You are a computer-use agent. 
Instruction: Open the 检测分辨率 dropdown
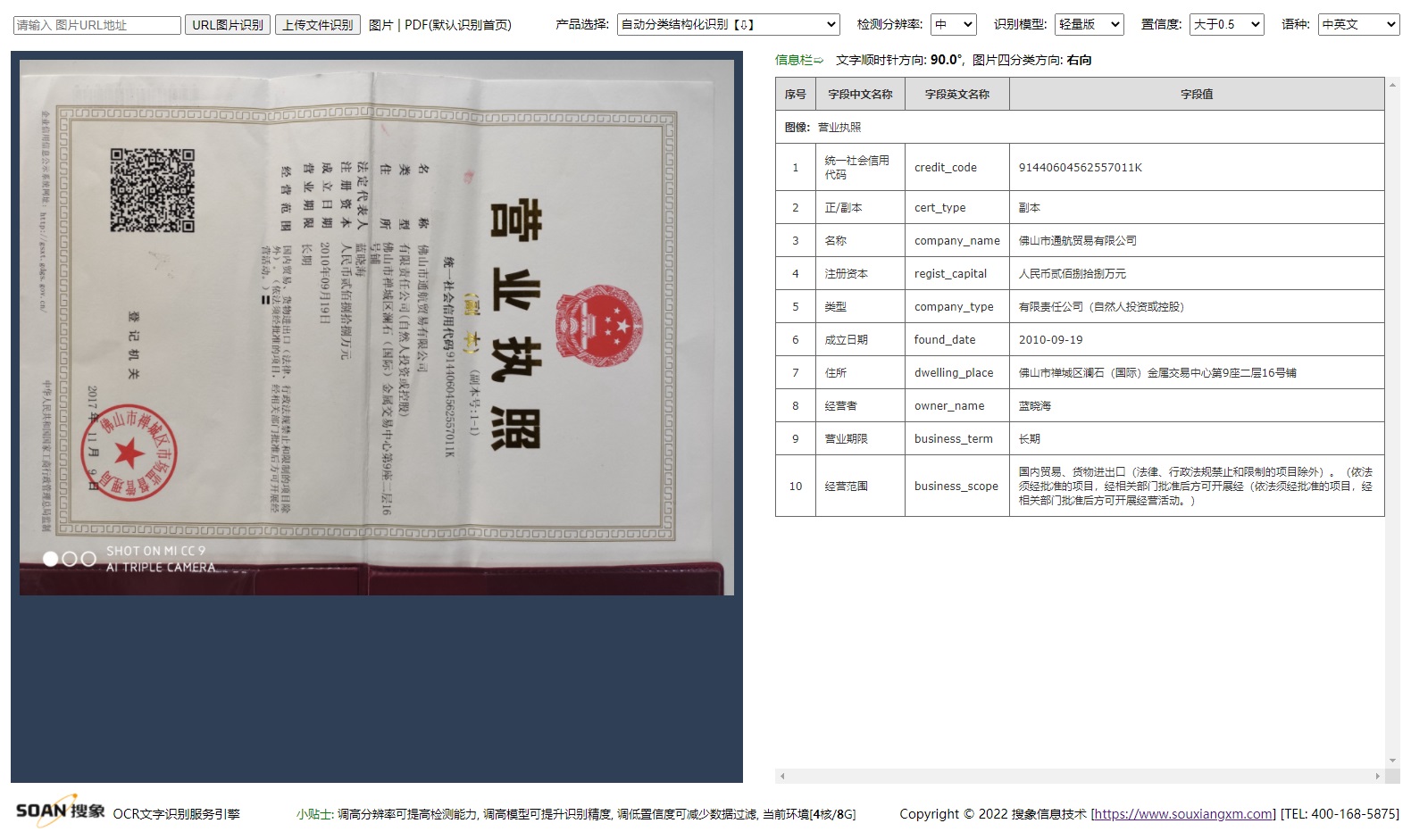click(x=954, y=25)
